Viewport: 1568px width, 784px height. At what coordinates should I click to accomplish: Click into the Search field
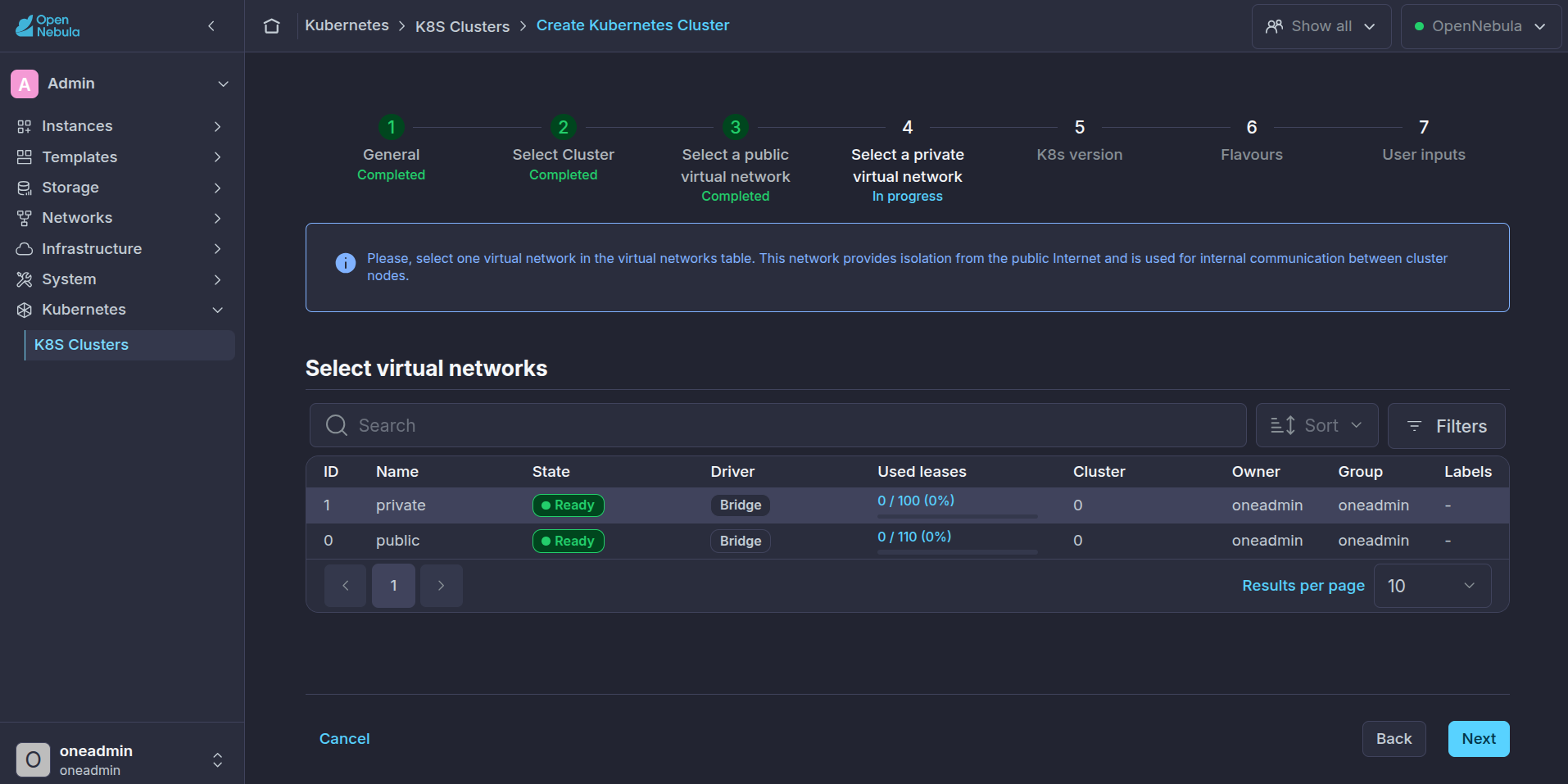tap(778, 425)
